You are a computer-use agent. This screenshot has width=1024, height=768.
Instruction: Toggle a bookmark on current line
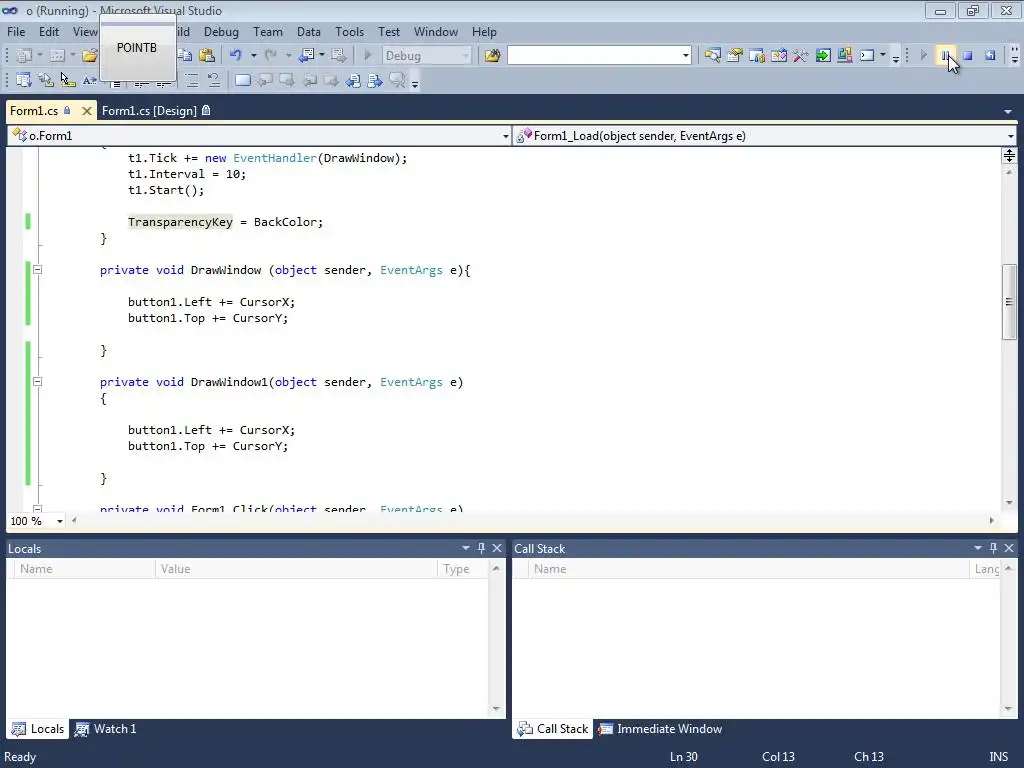pos(242,80)
